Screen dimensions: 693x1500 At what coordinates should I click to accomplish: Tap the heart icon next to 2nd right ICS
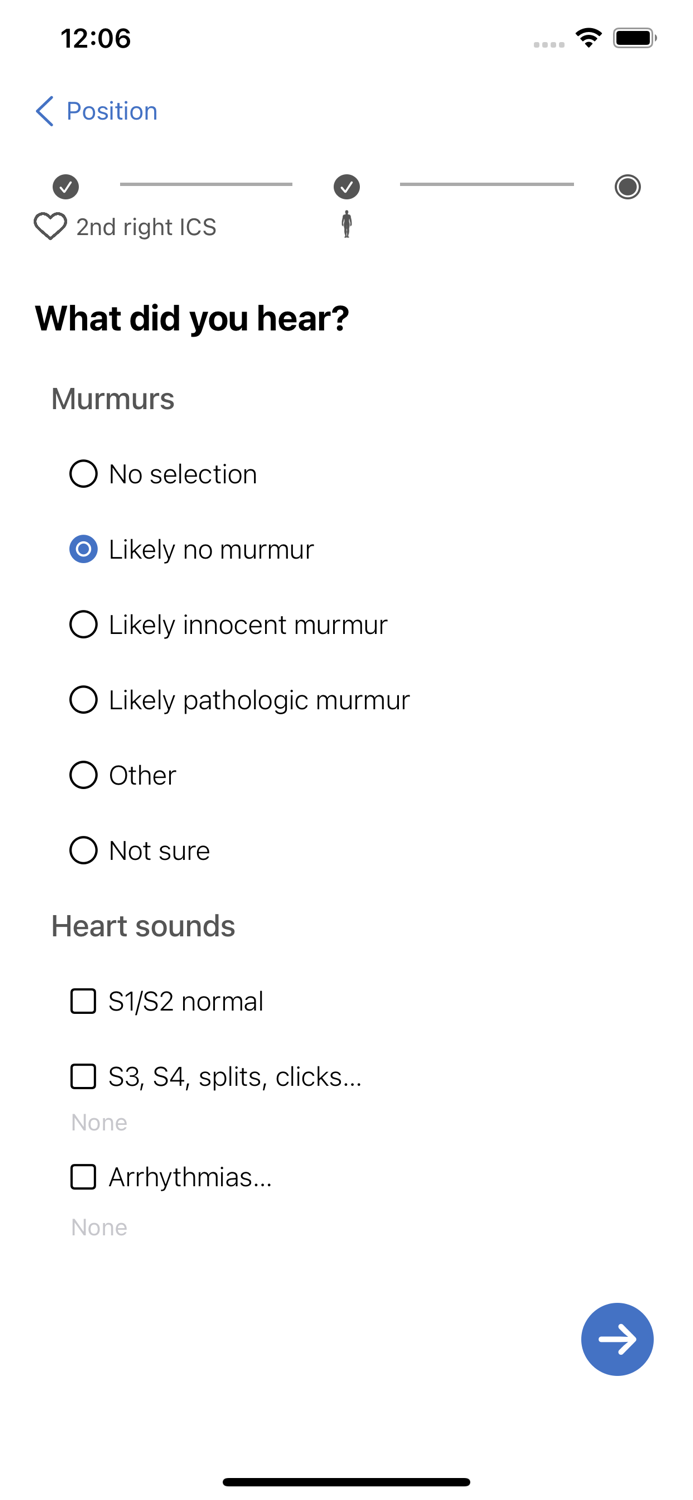coord(48,226)
